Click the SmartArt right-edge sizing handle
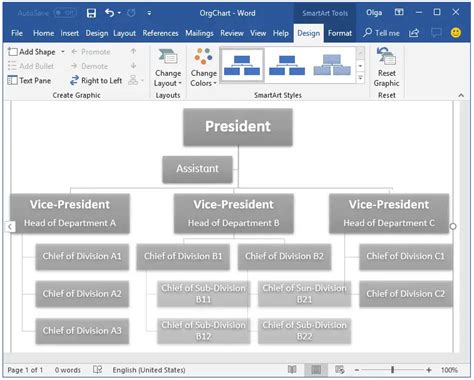The image size is (474, 380). [453, 227]
